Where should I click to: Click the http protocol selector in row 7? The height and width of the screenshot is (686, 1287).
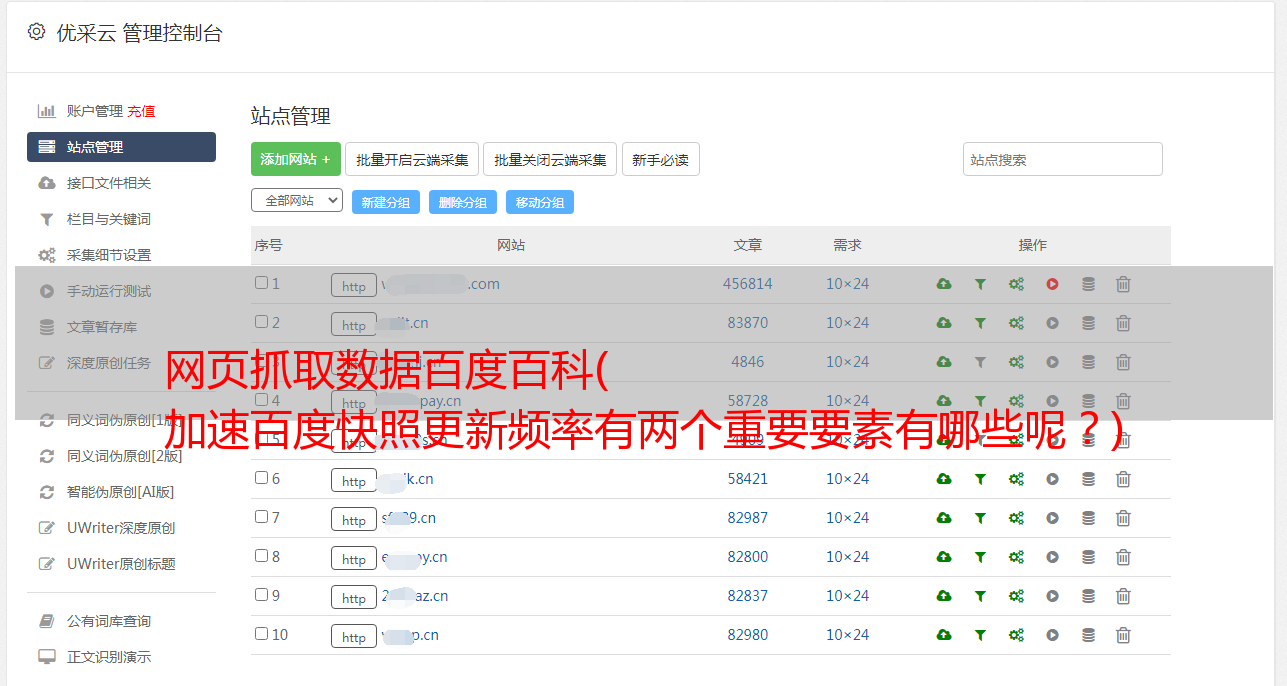tap(354, 519)
